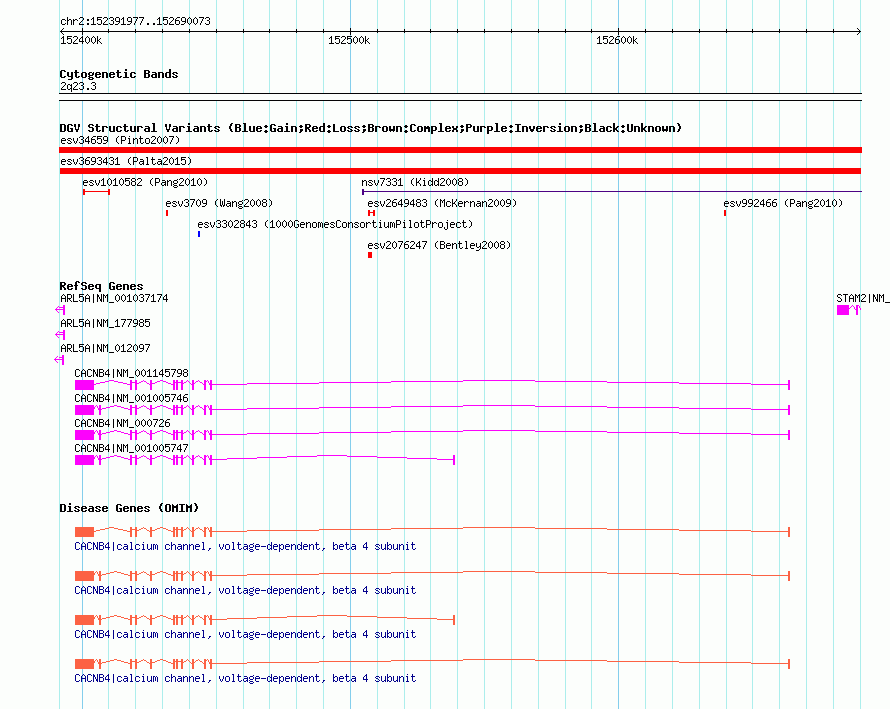890x709 pixels.
Task: Click the ARL5A|NM_177985 gene label
Action: pyautogui.click(x=105, y=323)
